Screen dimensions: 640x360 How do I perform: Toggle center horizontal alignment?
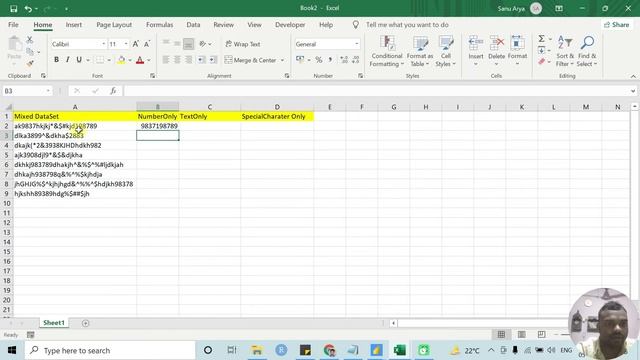(x=177, y=60)
